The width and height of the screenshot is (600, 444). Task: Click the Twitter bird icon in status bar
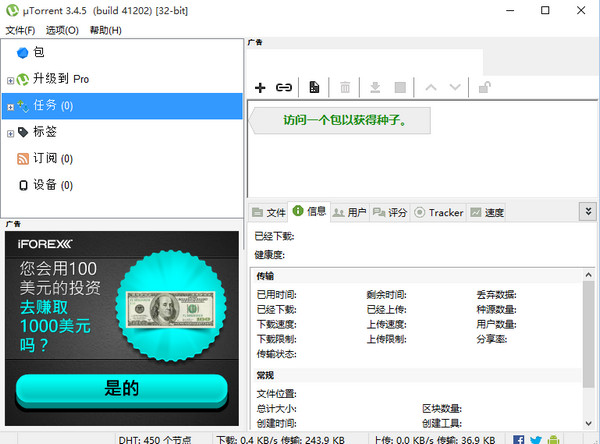tap(535, 439)
